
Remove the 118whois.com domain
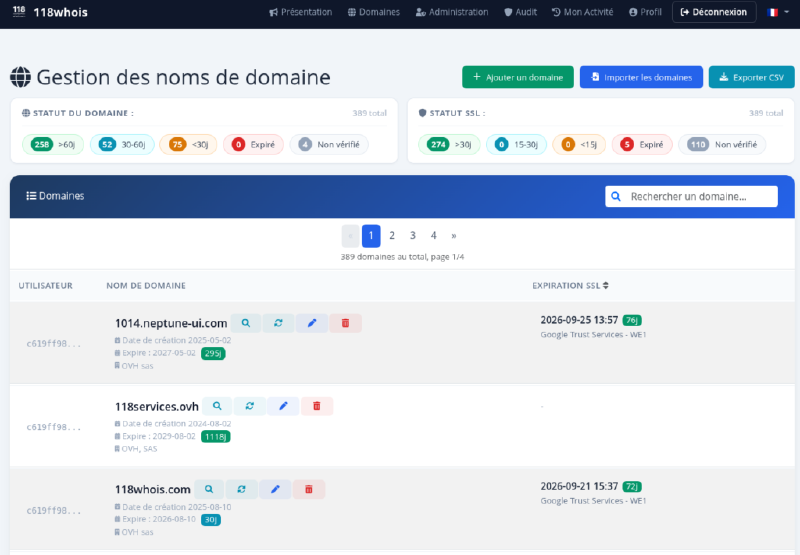click(x=309, y=489)
